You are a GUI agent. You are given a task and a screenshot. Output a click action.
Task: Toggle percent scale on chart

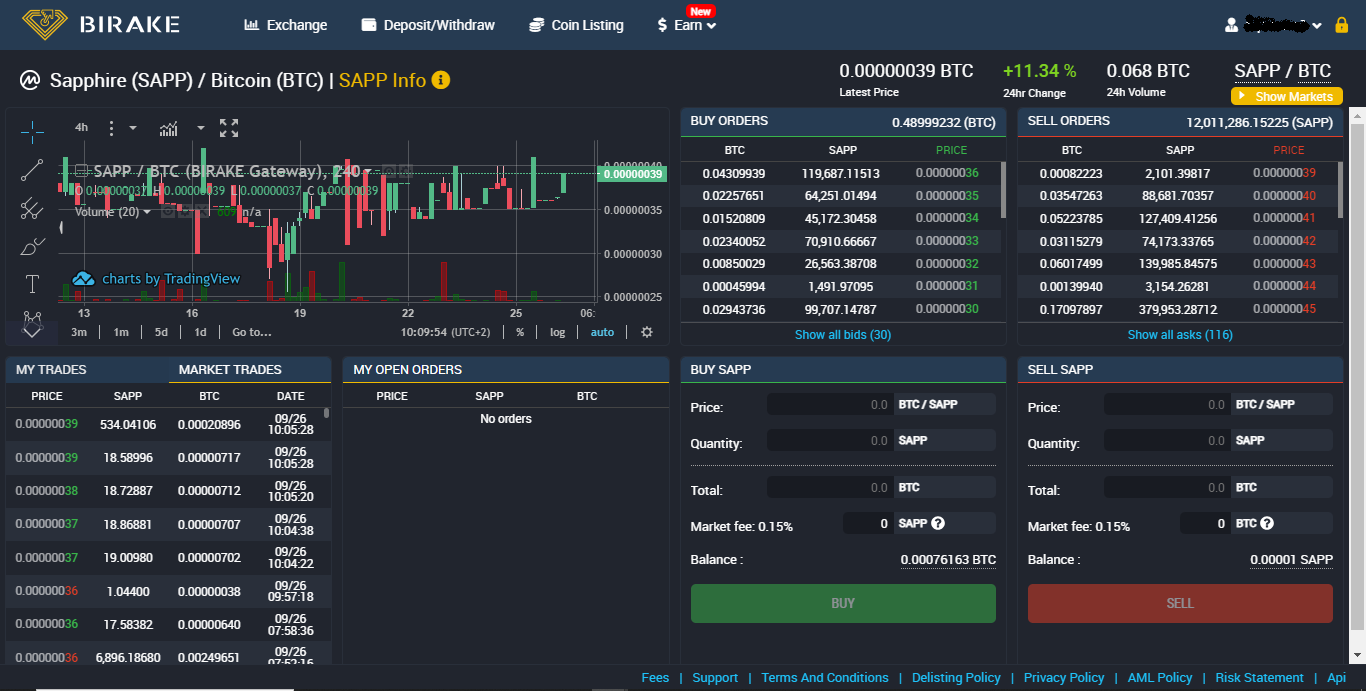coord(520,332)
